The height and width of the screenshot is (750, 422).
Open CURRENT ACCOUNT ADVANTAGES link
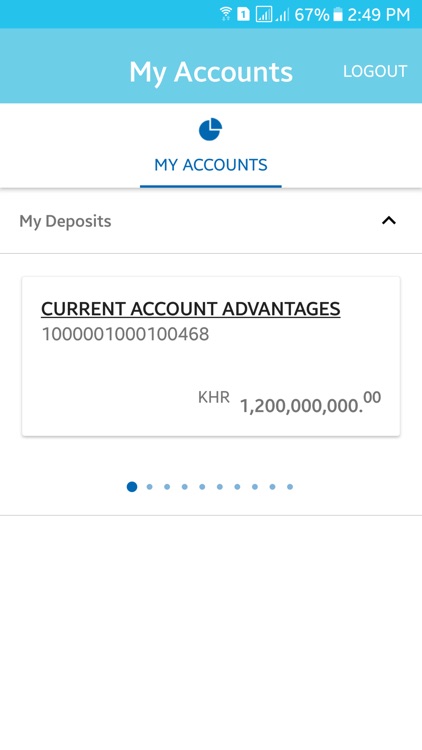(190, 309)
